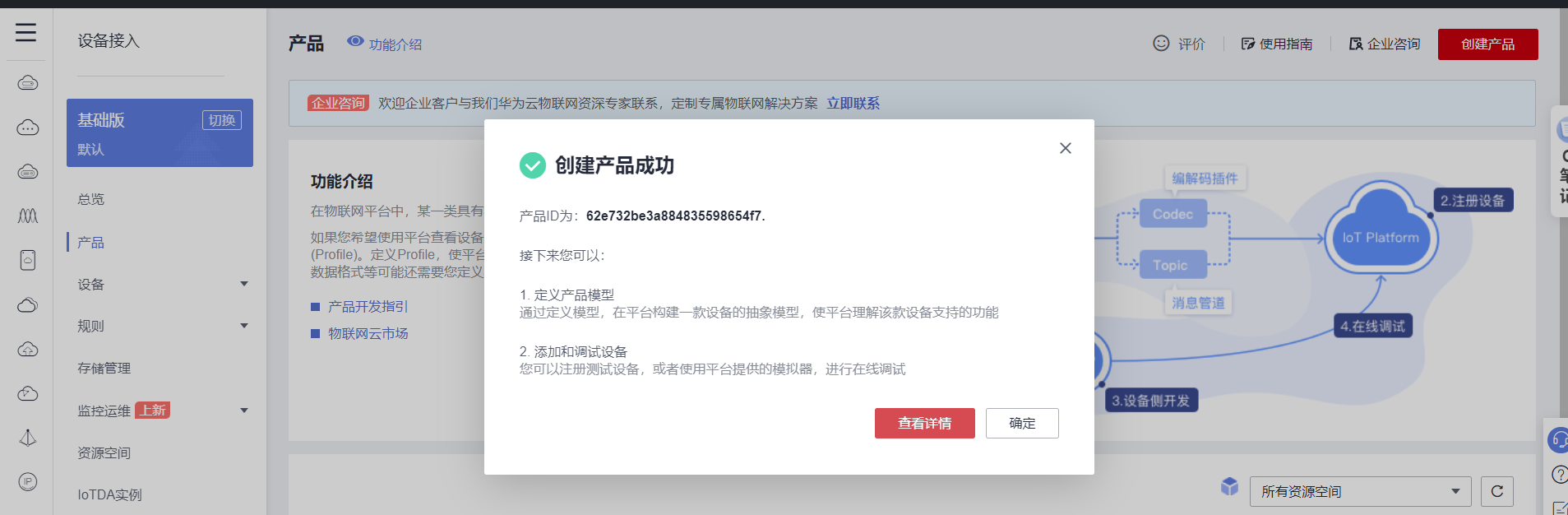The image size is (1568, 515).
Task: Click the blue headset support icon
Action: click(x=1558, y=440)
